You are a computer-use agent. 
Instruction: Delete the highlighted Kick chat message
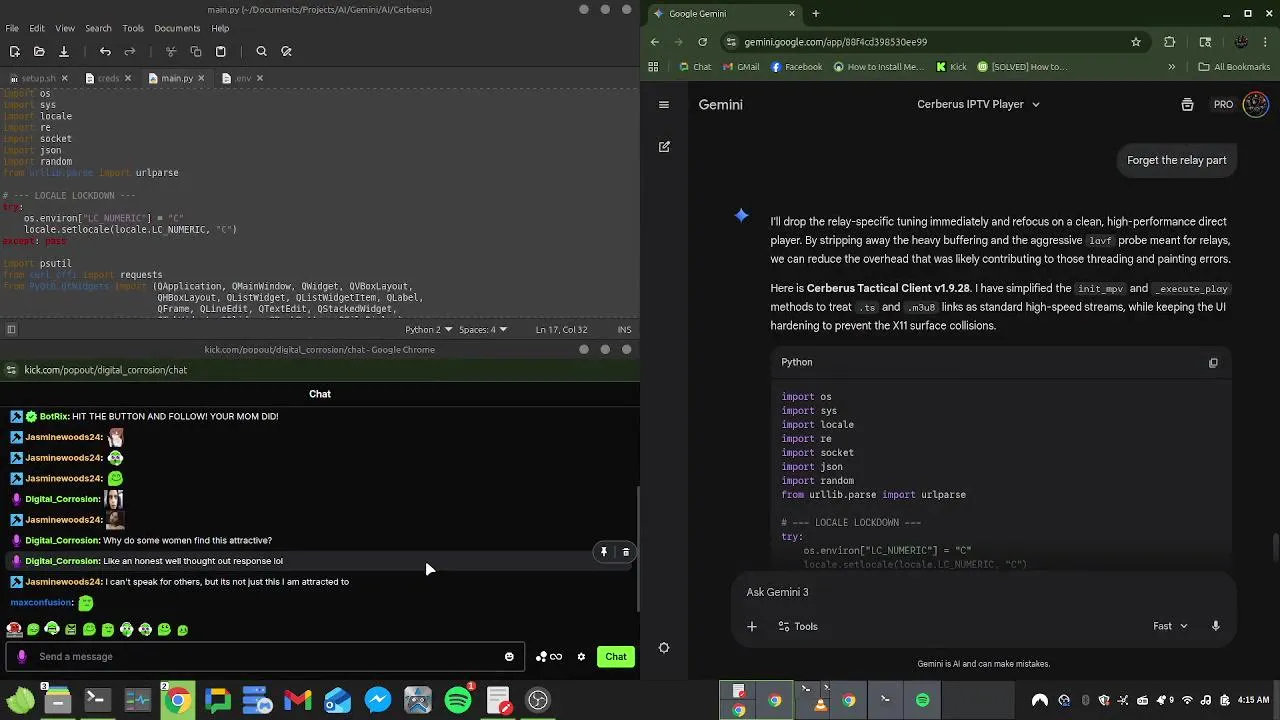[626, 552]
